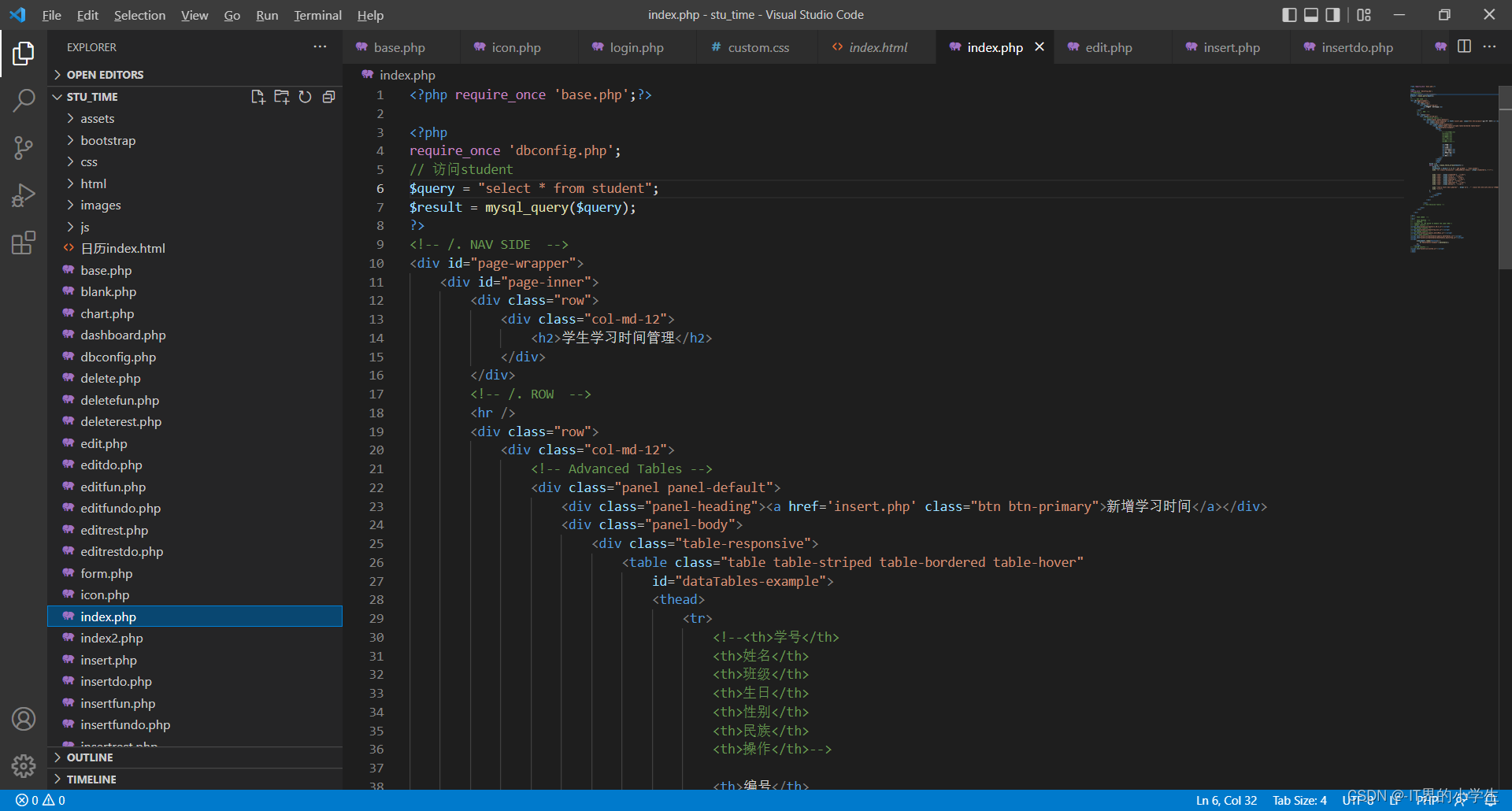The width and height of the screenshot is (1512, 811).
Task: Switch to the custom.css tab
Action: click(x=758, y=47)
